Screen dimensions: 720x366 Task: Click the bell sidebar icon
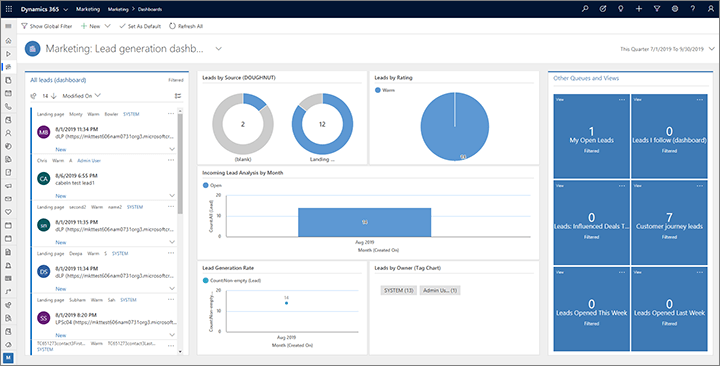click(x=8, y=265)
